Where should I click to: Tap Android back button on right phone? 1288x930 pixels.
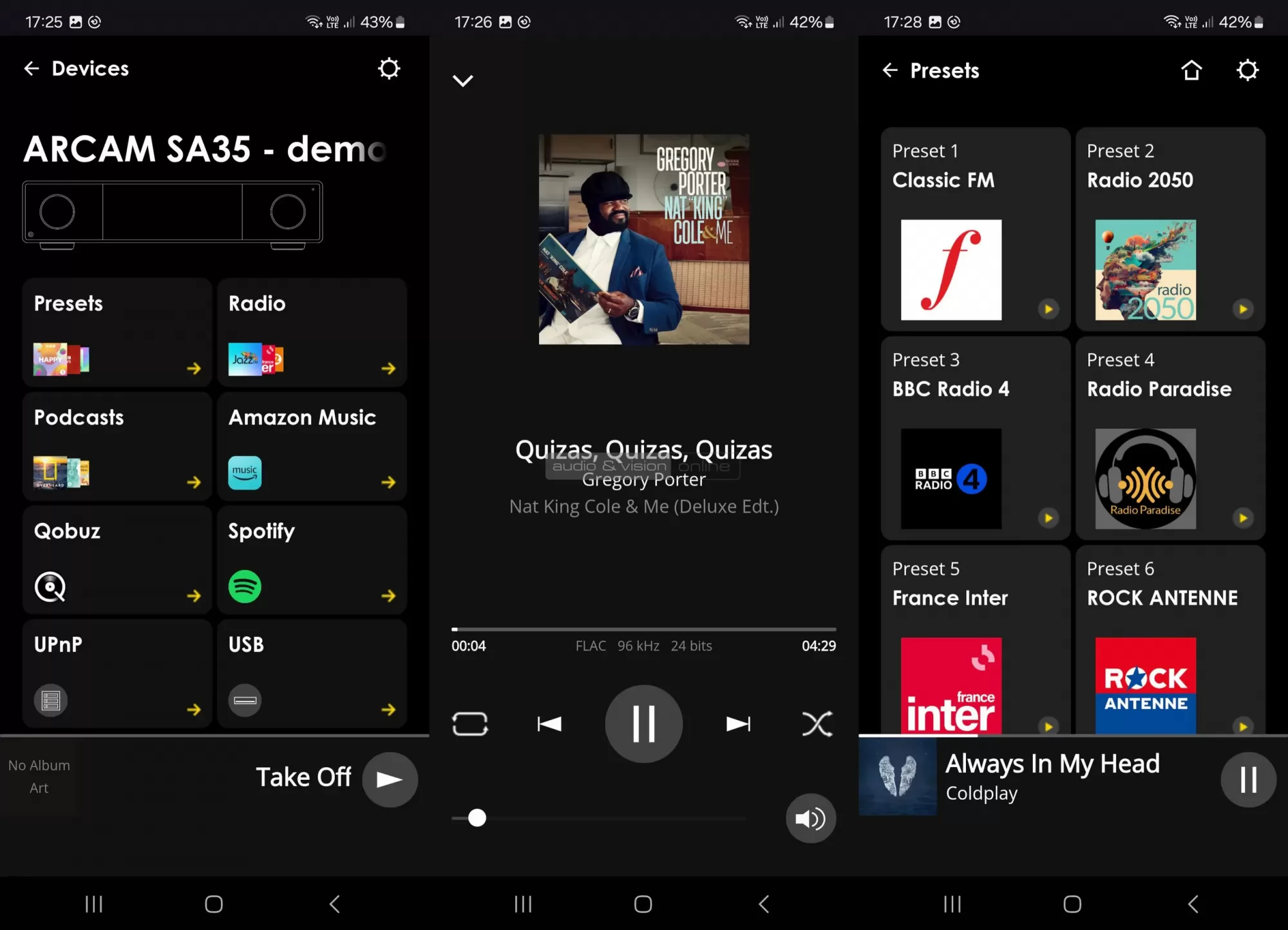1193,904
